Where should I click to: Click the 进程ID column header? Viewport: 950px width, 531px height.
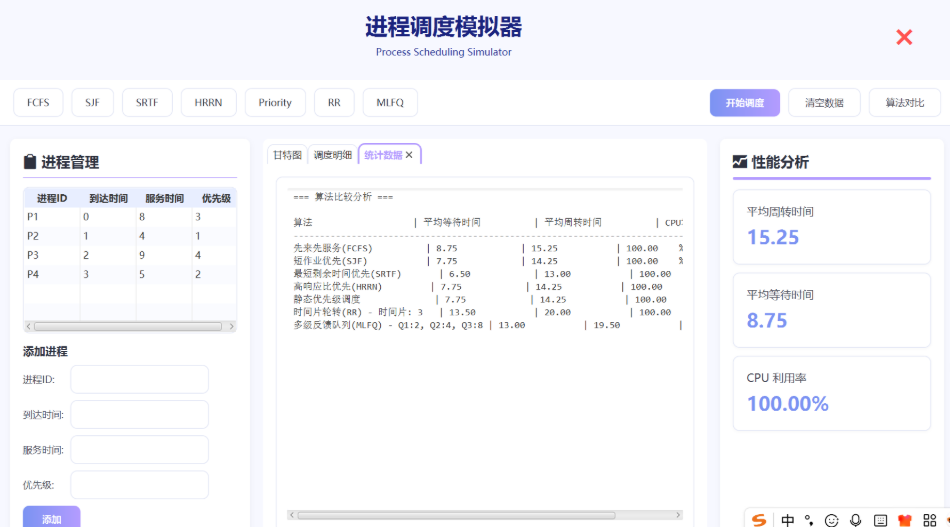(x=52, y=198)
